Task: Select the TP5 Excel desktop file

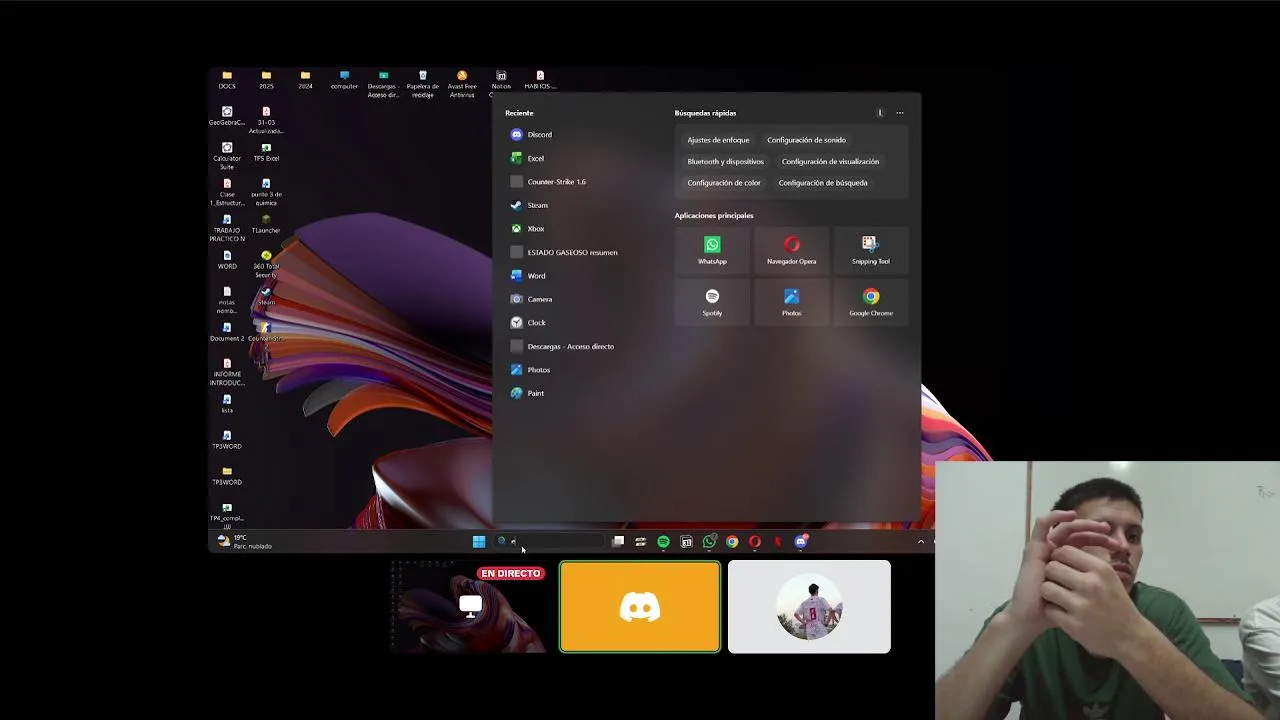Action: (266, 152)
